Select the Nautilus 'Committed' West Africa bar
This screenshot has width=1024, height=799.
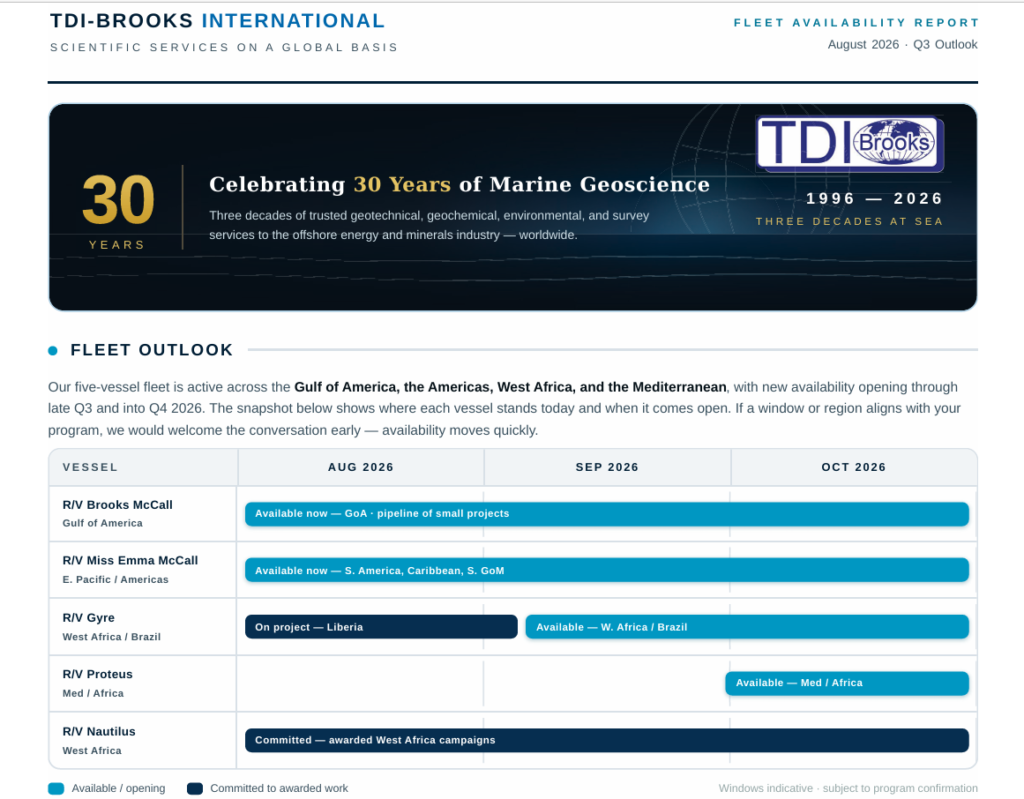pos(607,740)
